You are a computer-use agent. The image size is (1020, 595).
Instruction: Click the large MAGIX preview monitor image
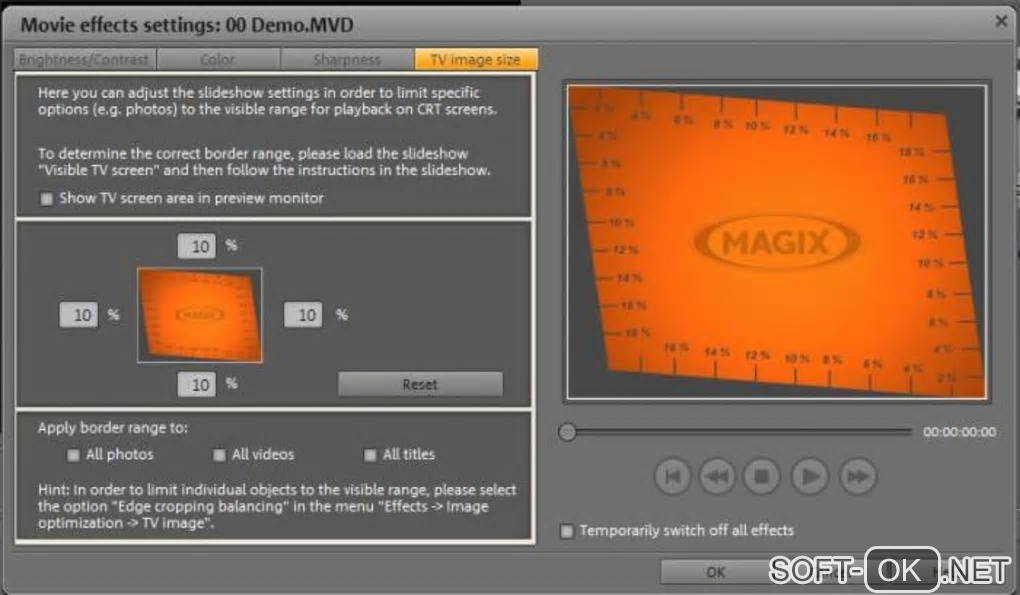point(777,242)
